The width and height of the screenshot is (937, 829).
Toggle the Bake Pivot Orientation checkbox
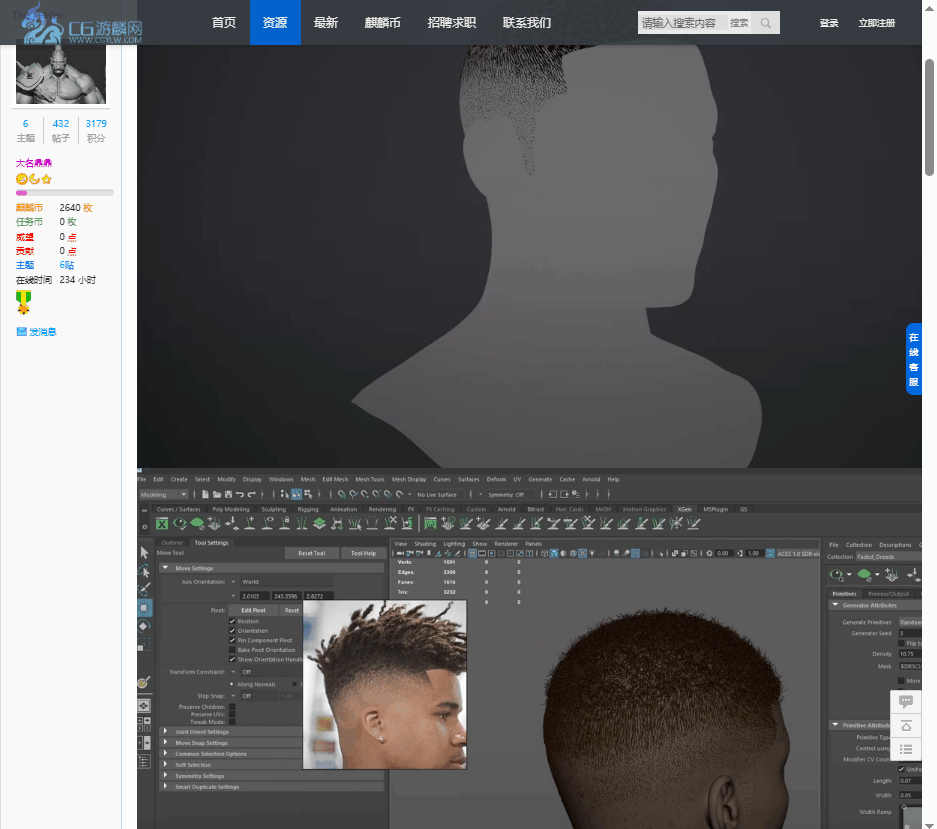pyautogui.click(x=233, y=650)
